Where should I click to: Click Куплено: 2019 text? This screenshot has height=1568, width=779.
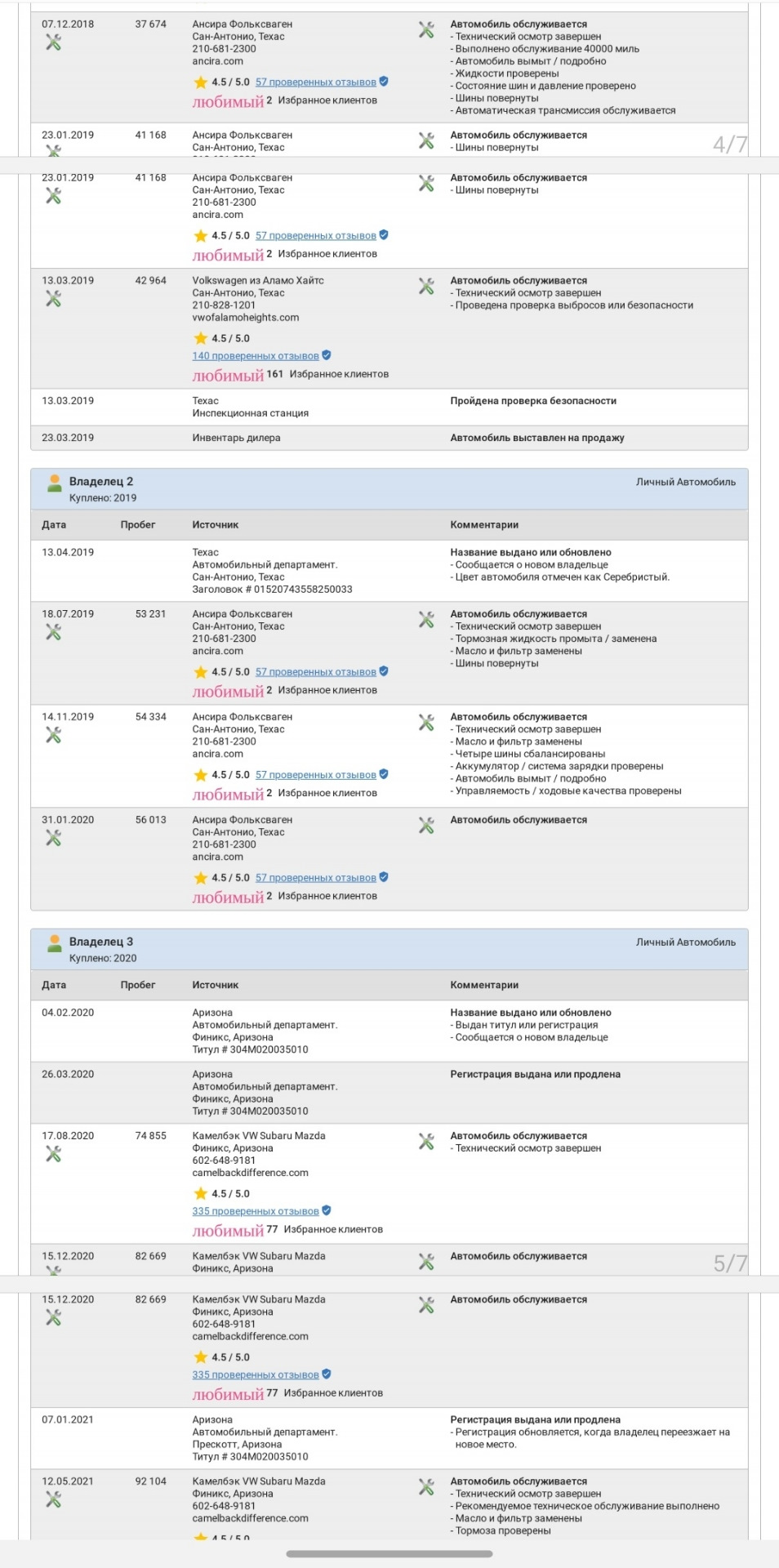103,498
